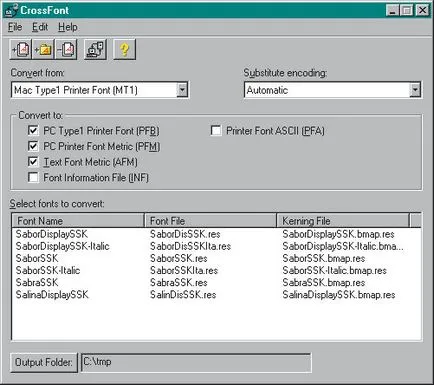Click the SalinDisSSK.res font file cell
The width and height of the screenshot is (434, 385).
point(183,295)
